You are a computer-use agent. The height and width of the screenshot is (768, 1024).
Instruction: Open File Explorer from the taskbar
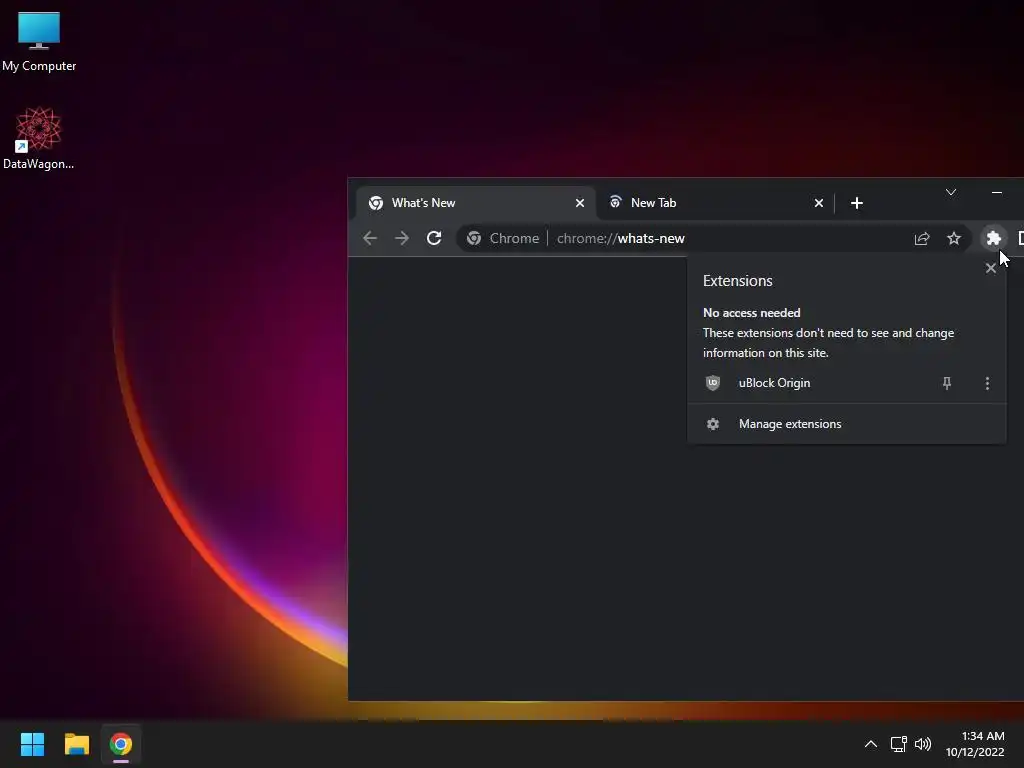76,744
